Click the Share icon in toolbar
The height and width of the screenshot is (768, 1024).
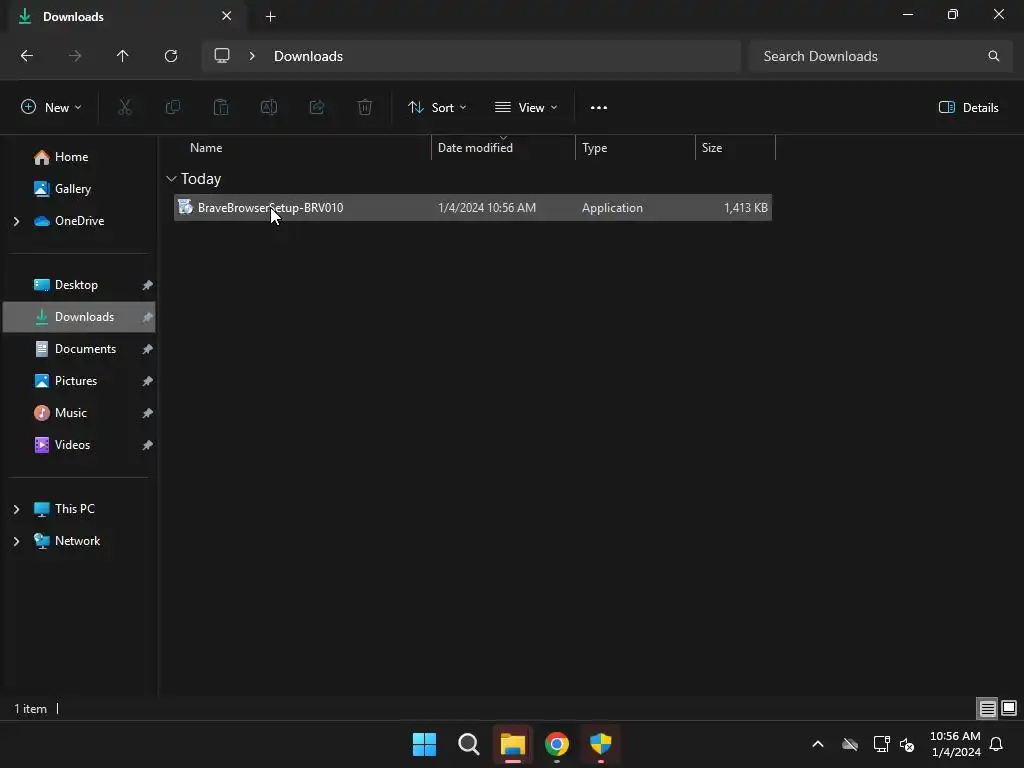[317, 107]
